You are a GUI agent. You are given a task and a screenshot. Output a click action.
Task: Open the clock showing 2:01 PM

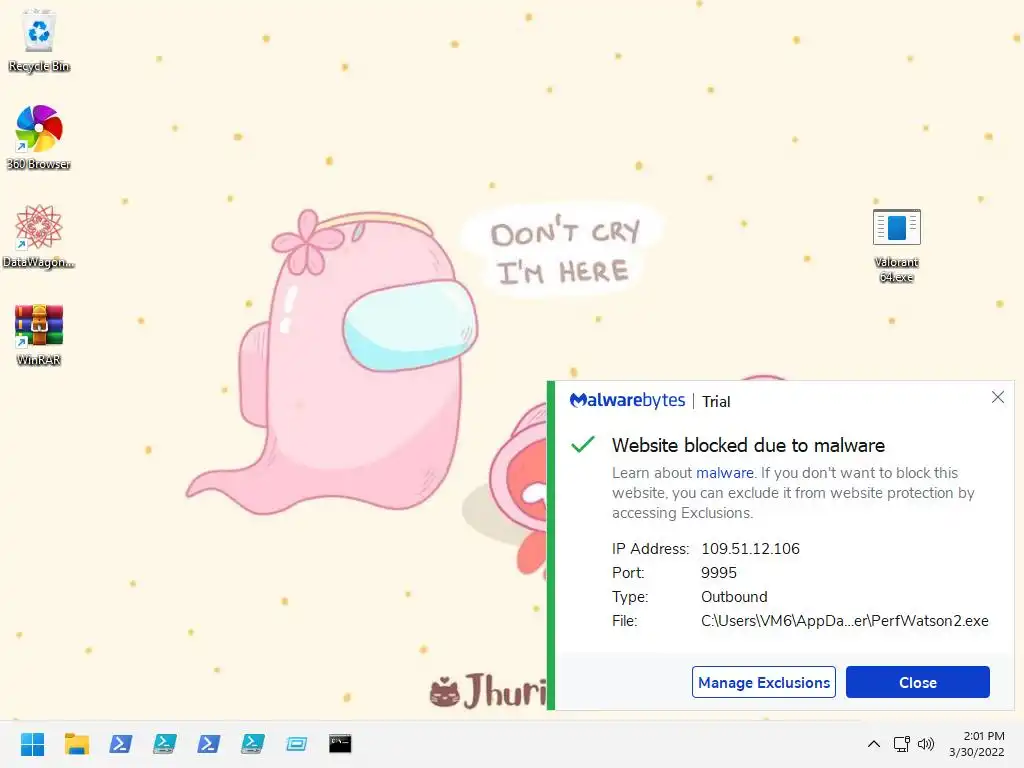[977, 744]
